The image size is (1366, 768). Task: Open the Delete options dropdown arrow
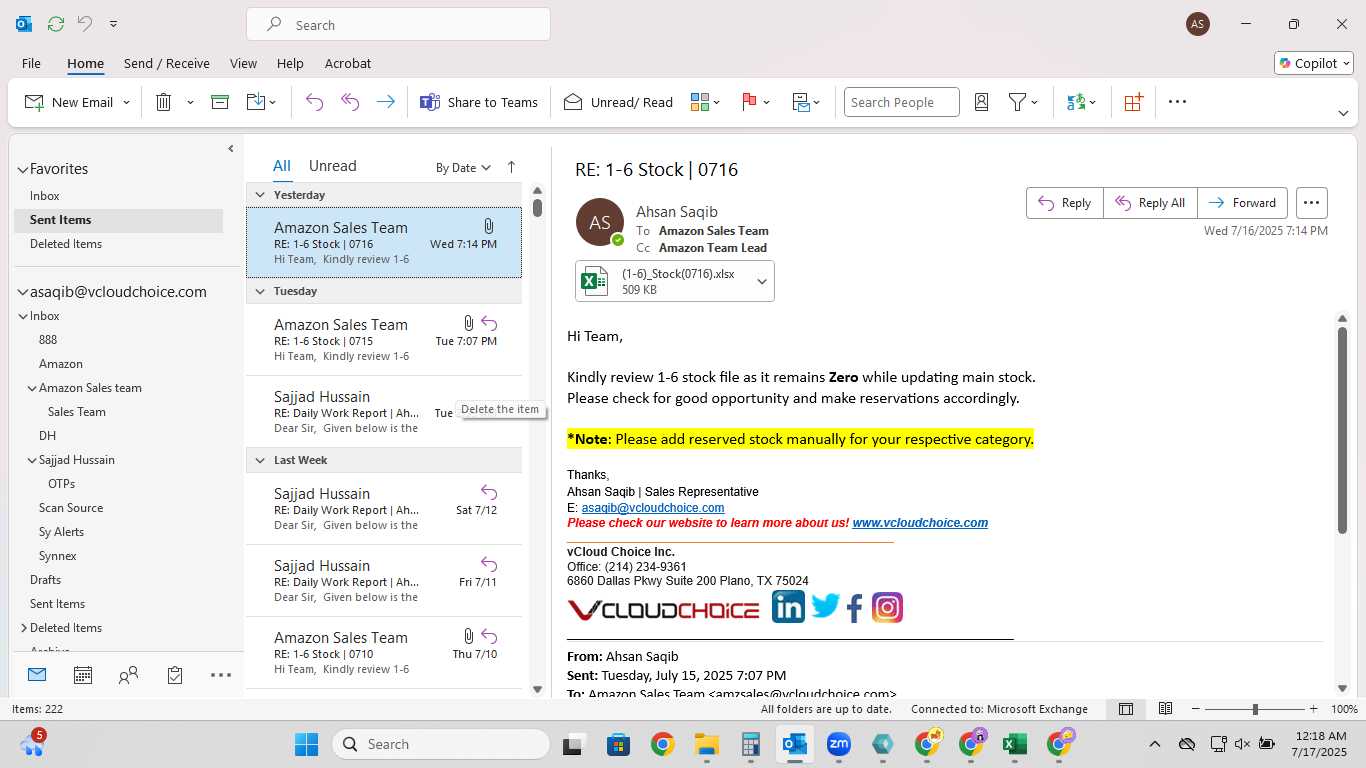point(190,102)
